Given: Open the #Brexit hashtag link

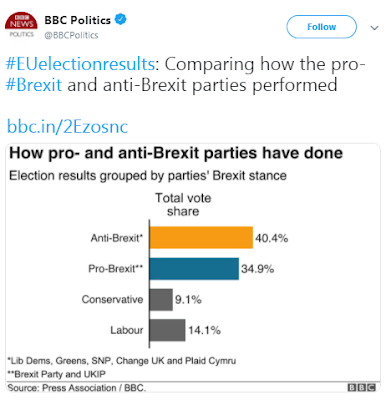Looking at the screenshot, I should coord(34,85).
